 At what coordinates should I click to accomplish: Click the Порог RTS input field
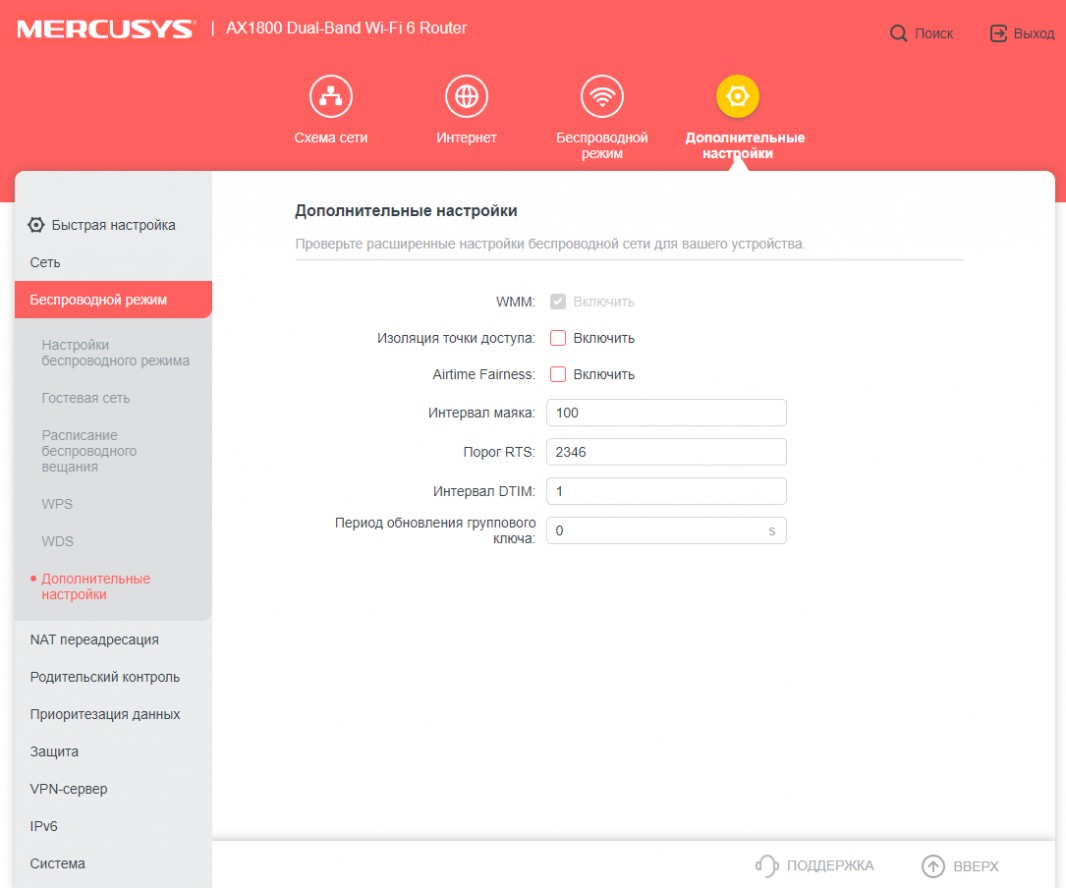tap(666, 452)
